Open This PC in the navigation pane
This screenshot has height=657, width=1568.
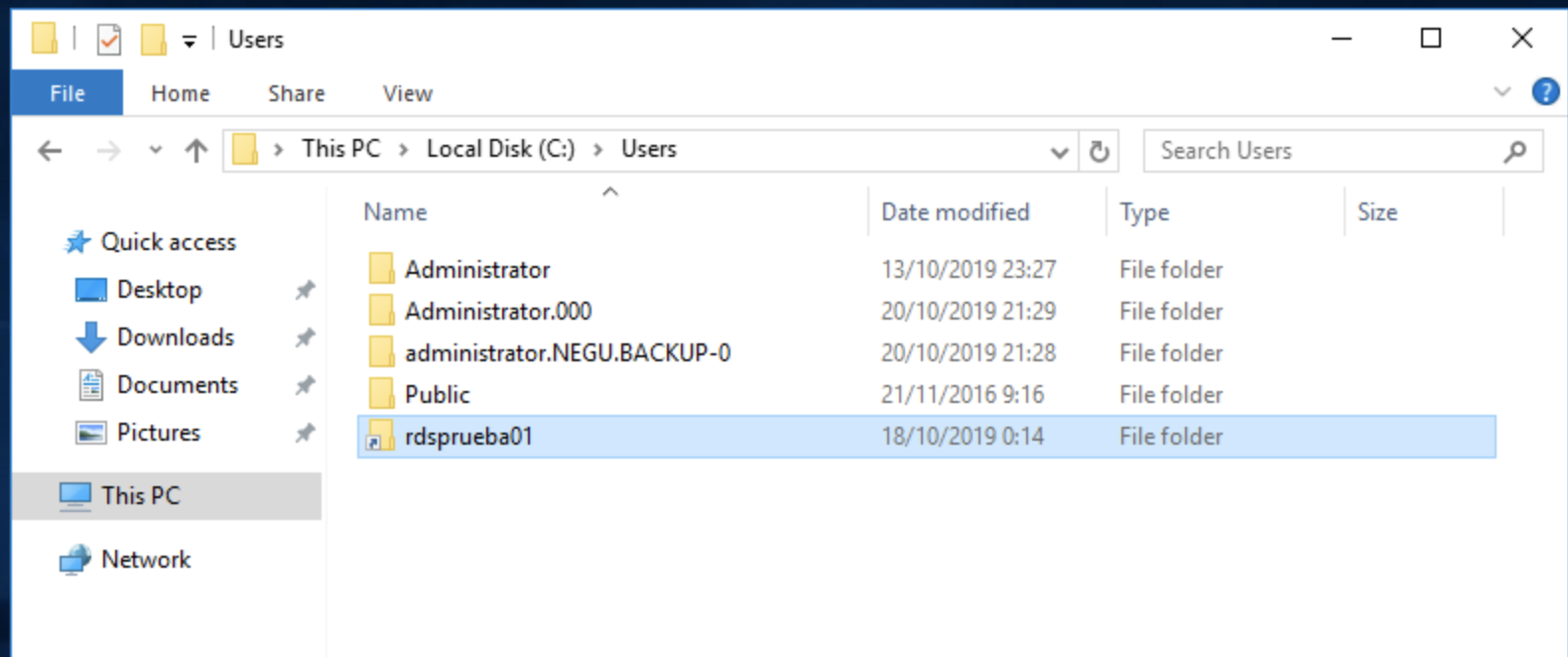pyautogui.click(x=140, y=495)
